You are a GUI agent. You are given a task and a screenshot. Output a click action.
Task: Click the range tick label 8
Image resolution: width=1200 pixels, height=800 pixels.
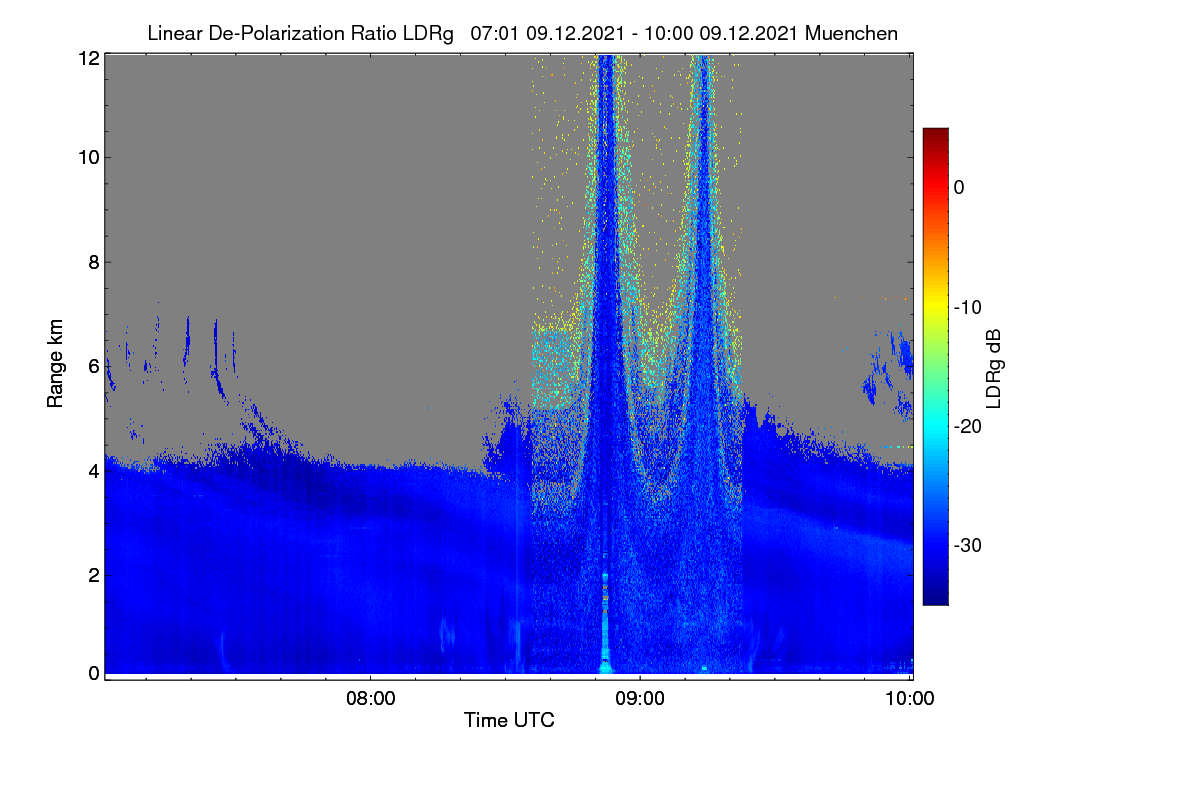click(94, 262)
